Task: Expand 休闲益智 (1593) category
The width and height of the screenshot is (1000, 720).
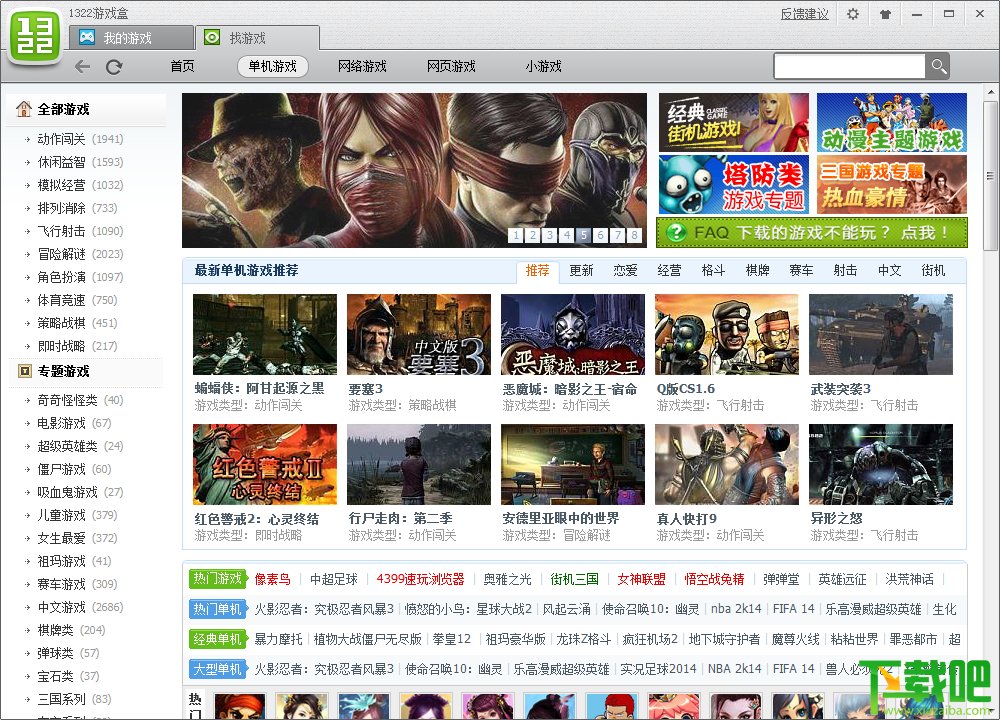Action: pyautogui.click(x=80, y=162)
